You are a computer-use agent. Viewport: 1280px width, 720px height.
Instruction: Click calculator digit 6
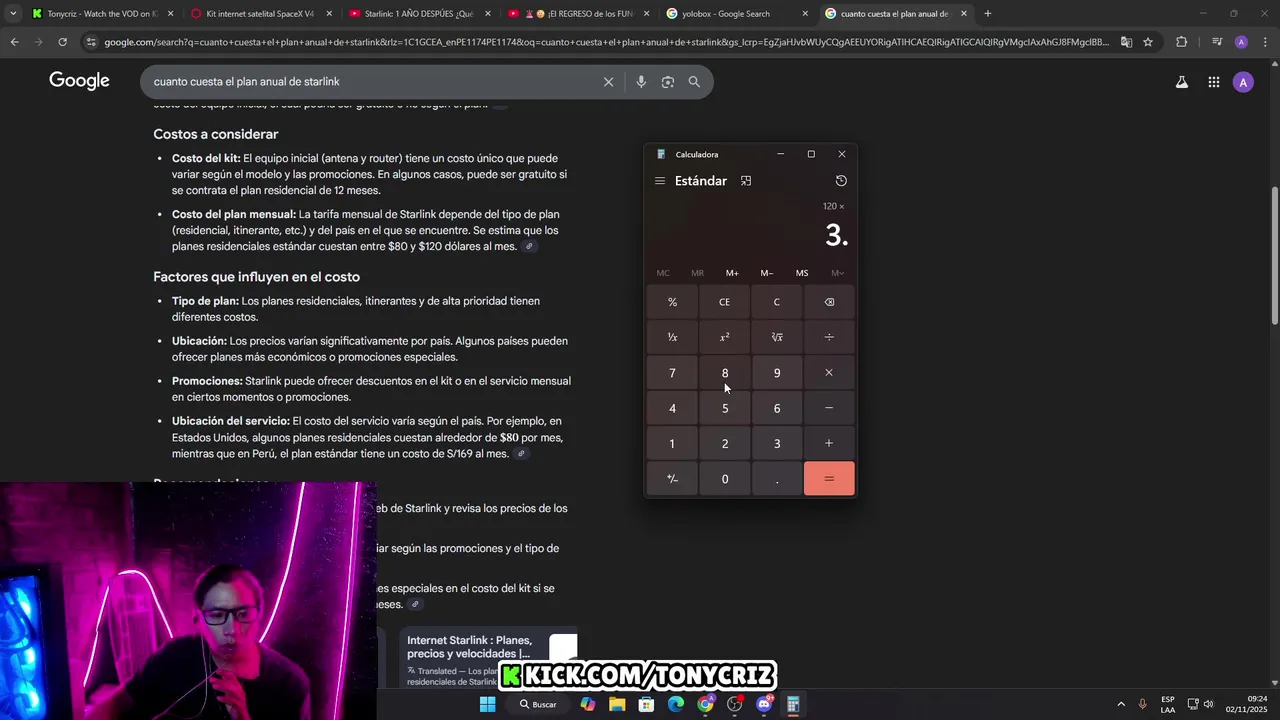(x=777, y=408)
